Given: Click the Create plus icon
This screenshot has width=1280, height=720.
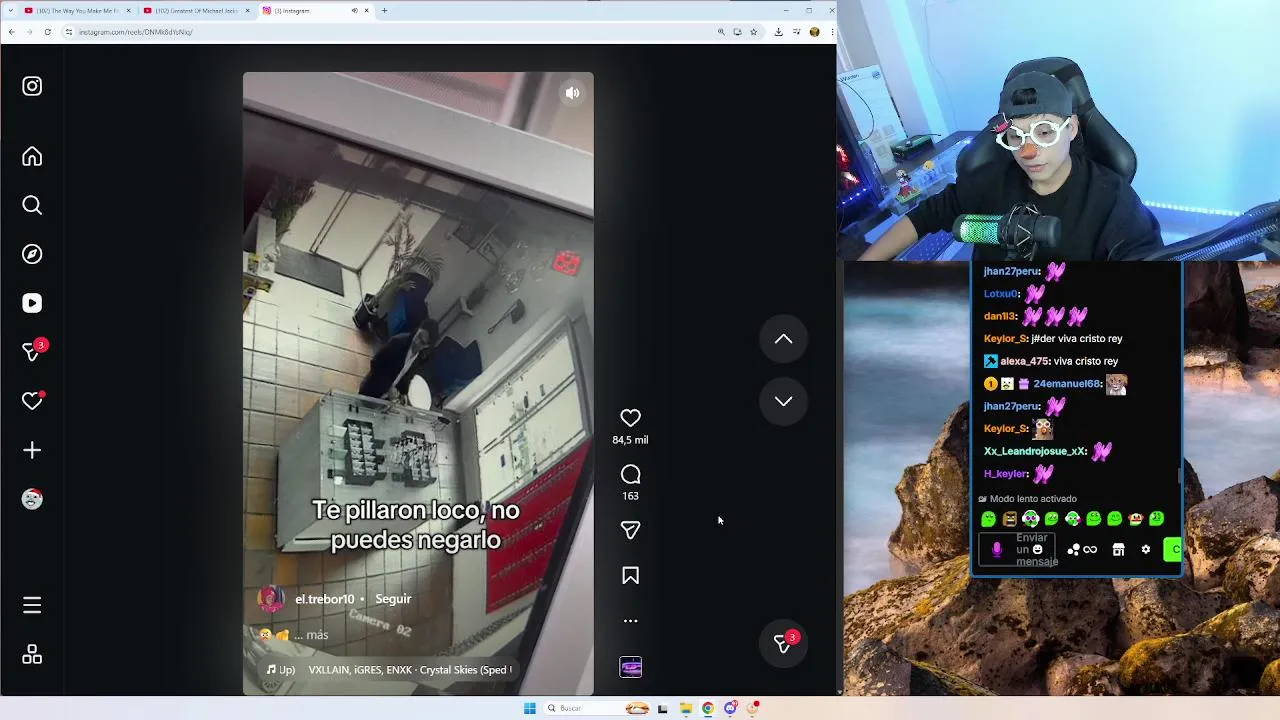Looking at the screenshot, I should [x=32, y=450].
